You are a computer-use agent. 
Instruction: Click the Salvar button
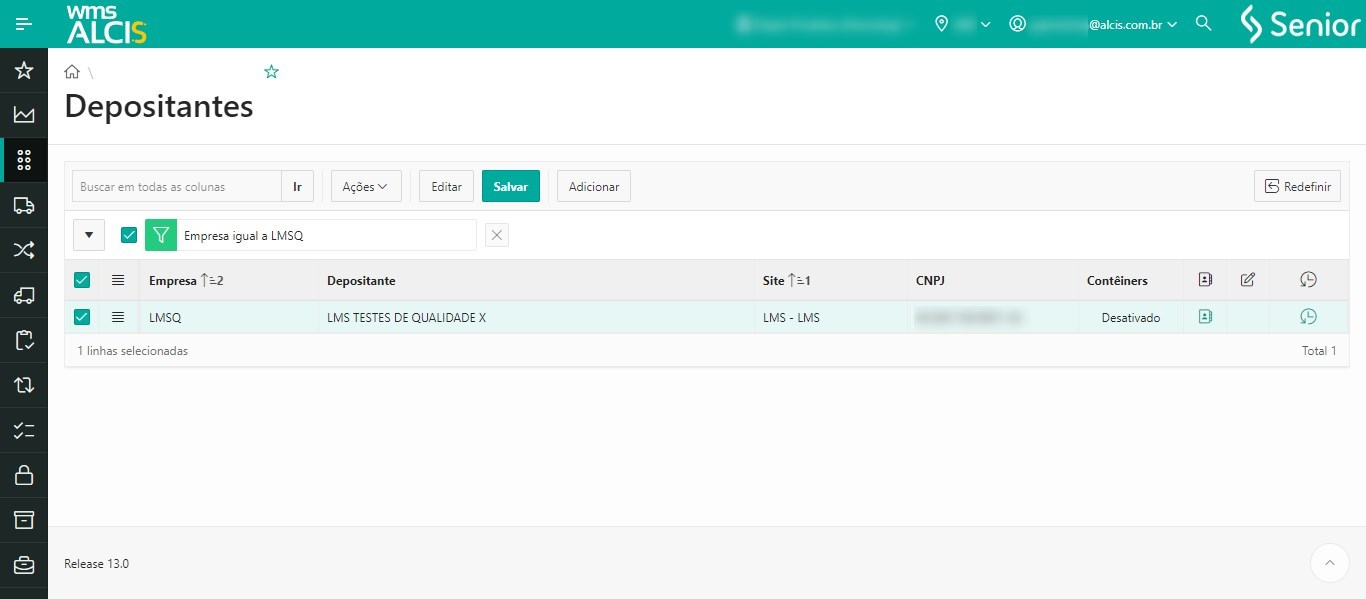511,186
